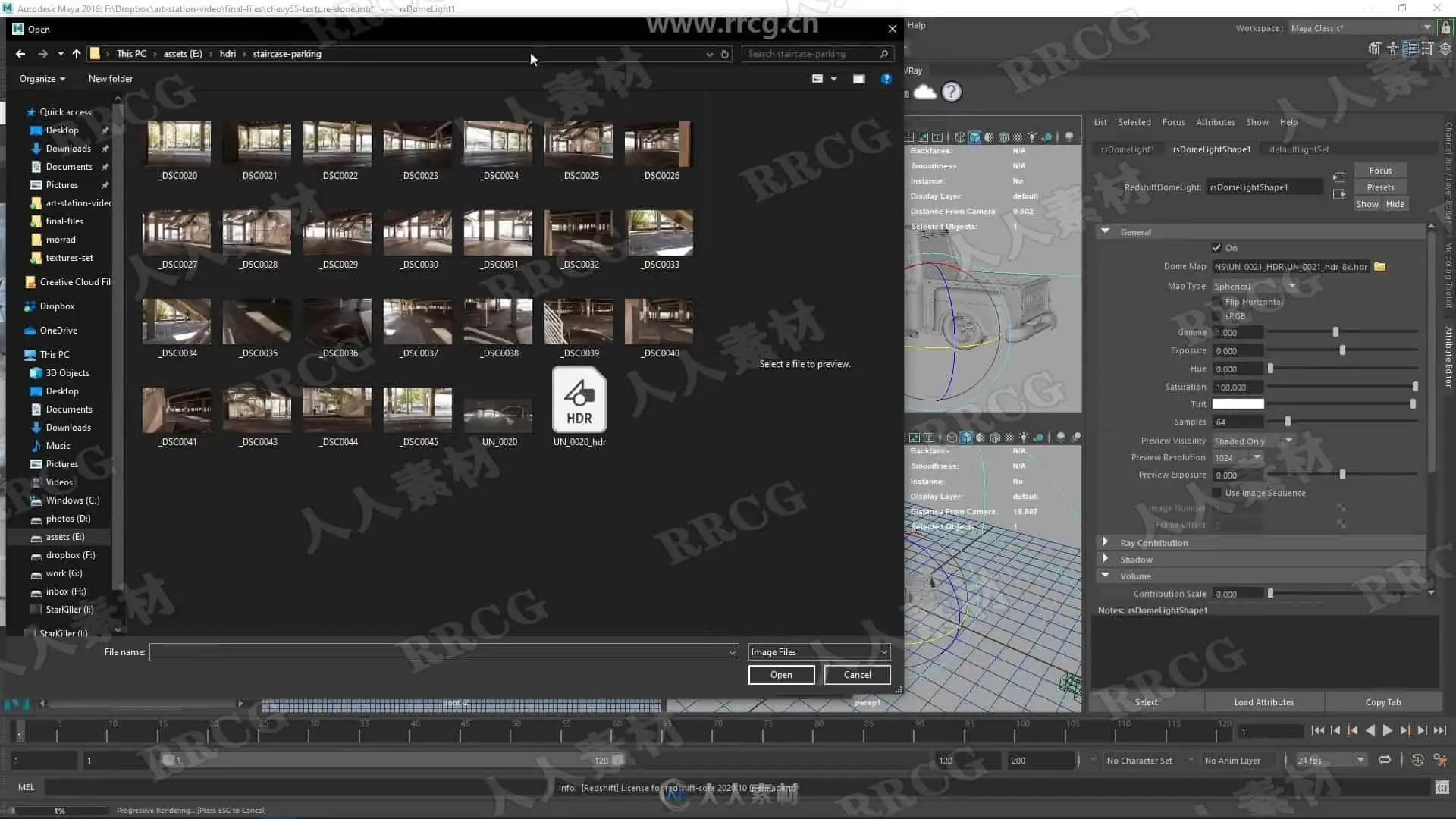The image size is (1456, 819).
Task: Click the Cancel button
Action: click(857, 675)
